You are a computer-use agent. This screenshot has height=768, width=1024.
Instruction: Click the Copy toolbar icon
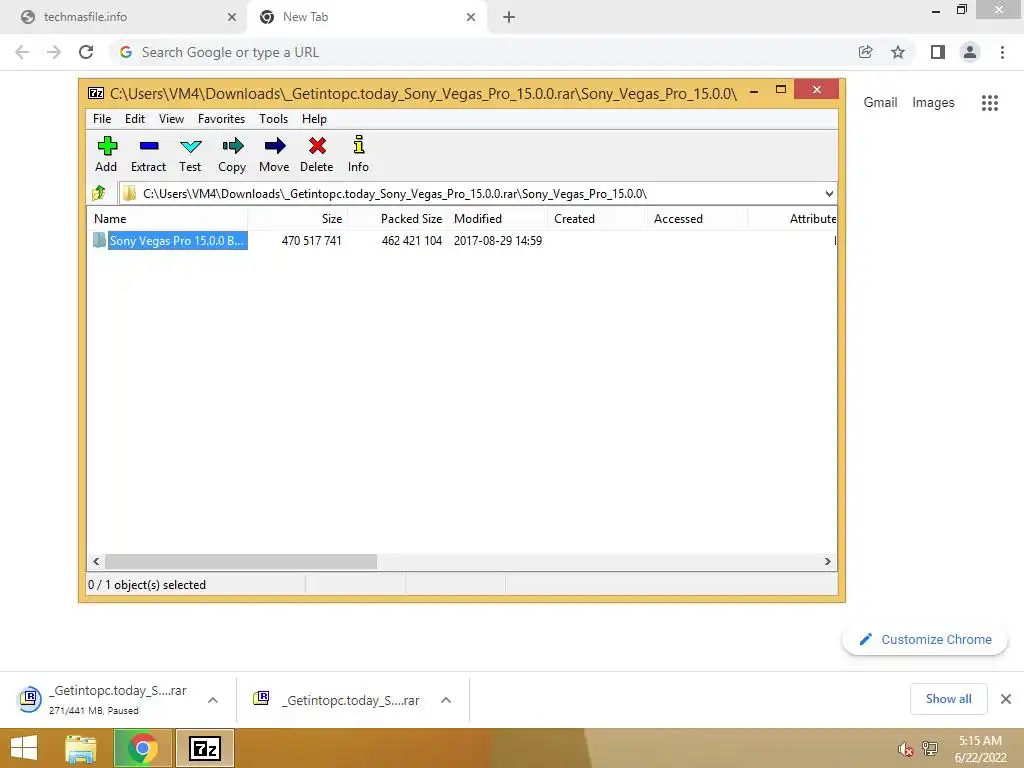(x=232, y=154)
